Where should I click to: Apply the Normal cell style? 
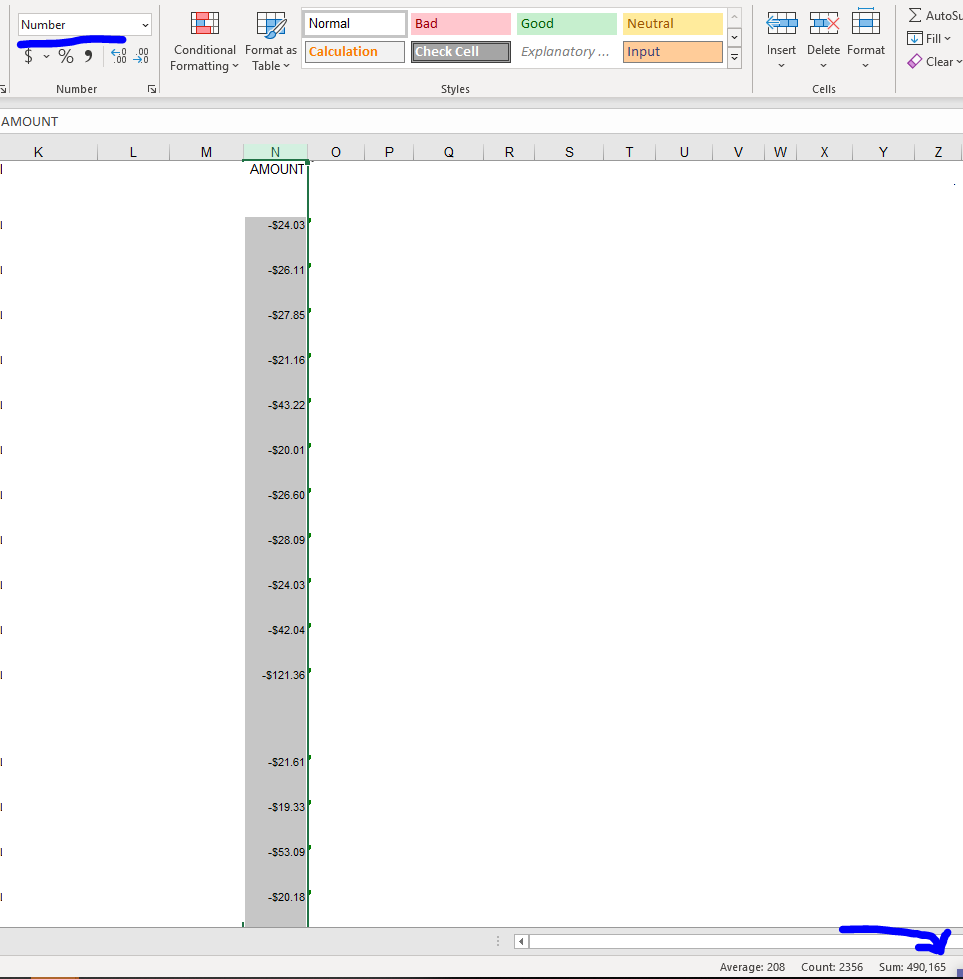353,22
